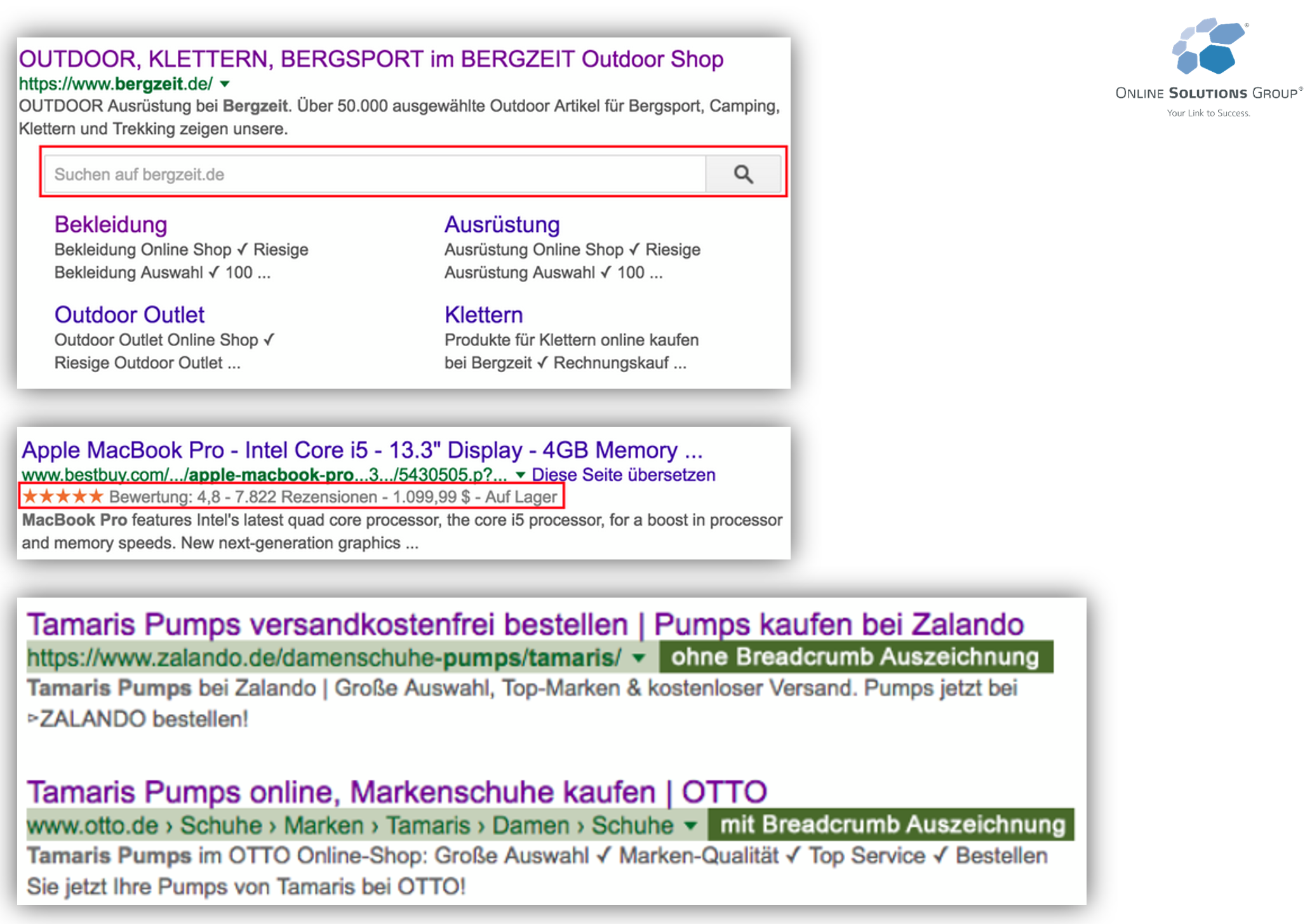Open the Ausrüstung sitelink
Screen dimensions: 1312x924
point(502,224)
